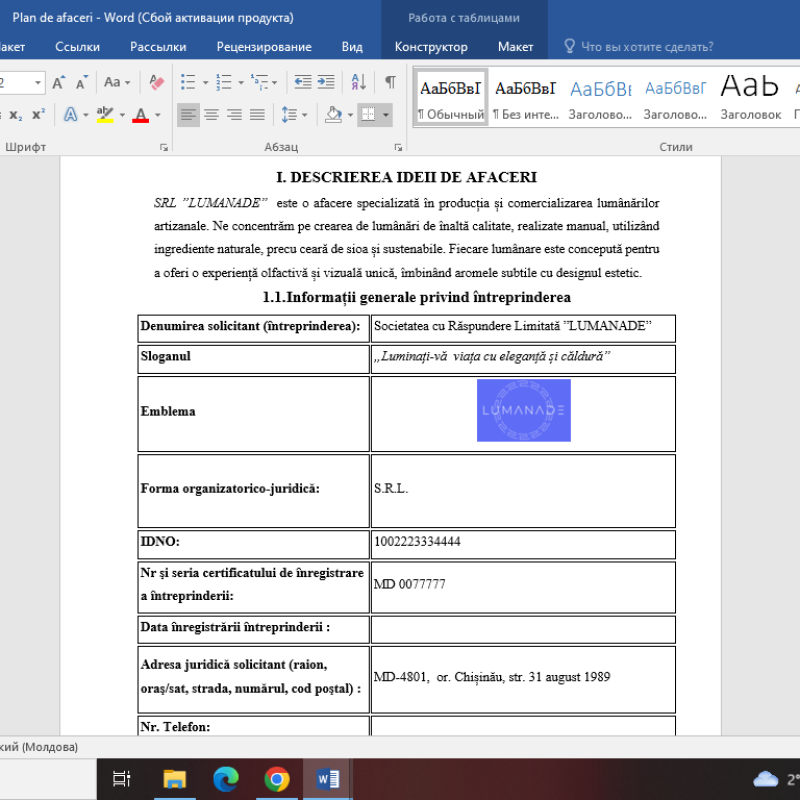800x800 pixels.
Task: Toggle justified paragraph alignment
Action: 258,115
